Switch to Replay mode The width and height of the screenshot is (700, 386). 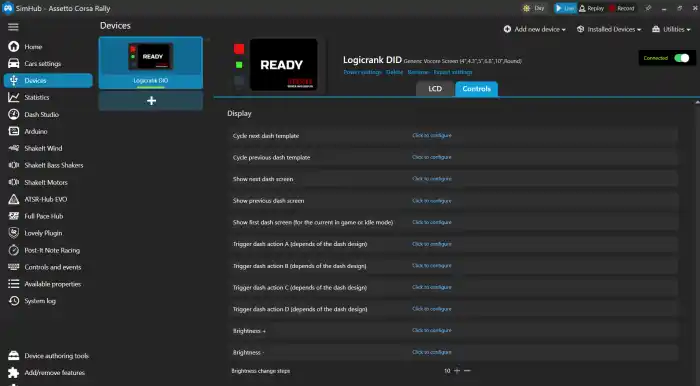click(592, 8)
